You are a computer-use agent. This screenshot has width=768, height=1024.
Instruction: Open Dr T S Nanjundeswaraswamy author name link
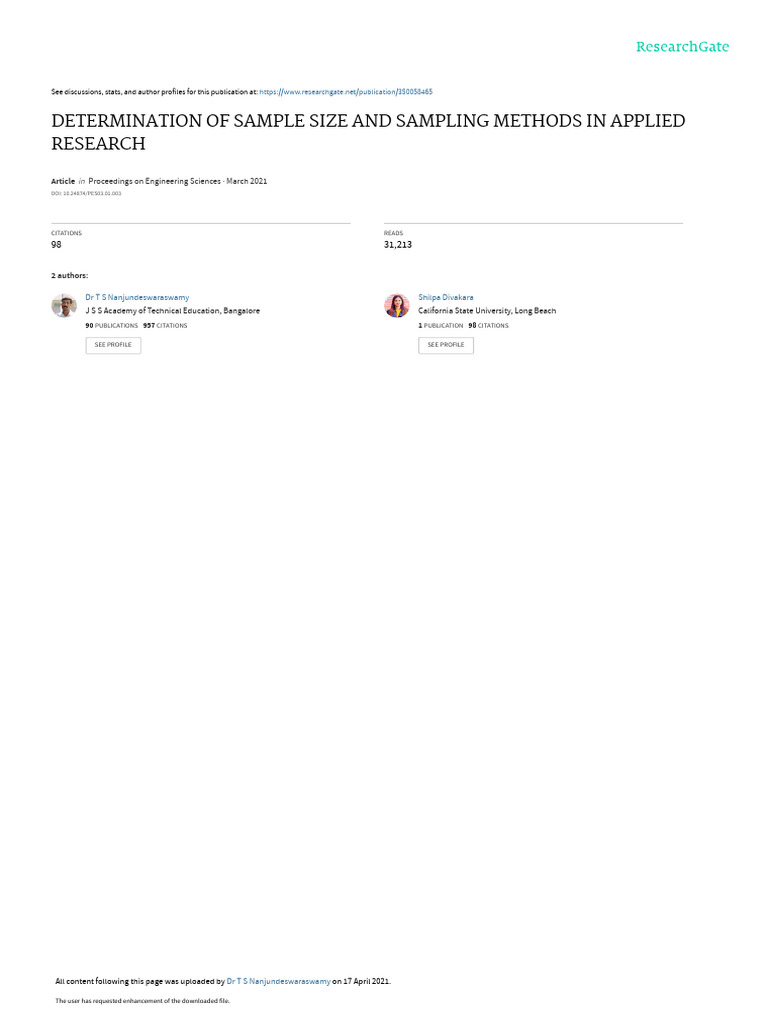(x=137, y=297)
